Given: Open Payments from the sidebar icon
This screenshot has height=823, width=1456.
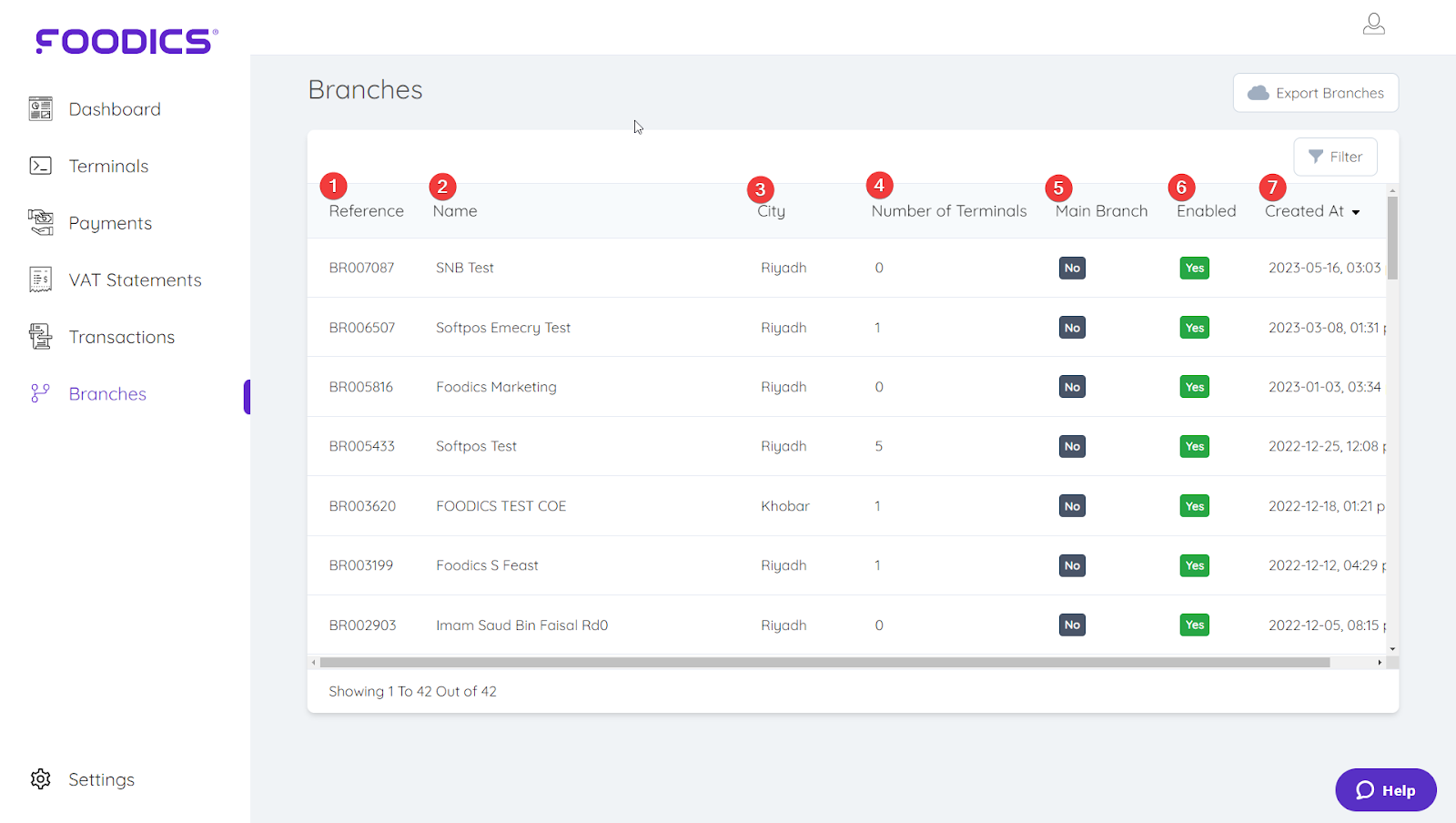Looking at the screenshot, I should coord(39,222).
